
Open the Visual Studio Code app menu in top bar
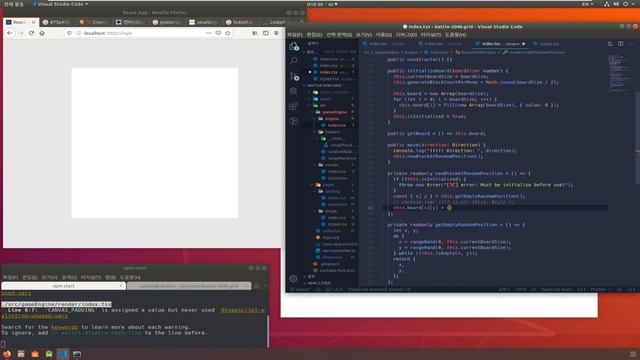60,4
